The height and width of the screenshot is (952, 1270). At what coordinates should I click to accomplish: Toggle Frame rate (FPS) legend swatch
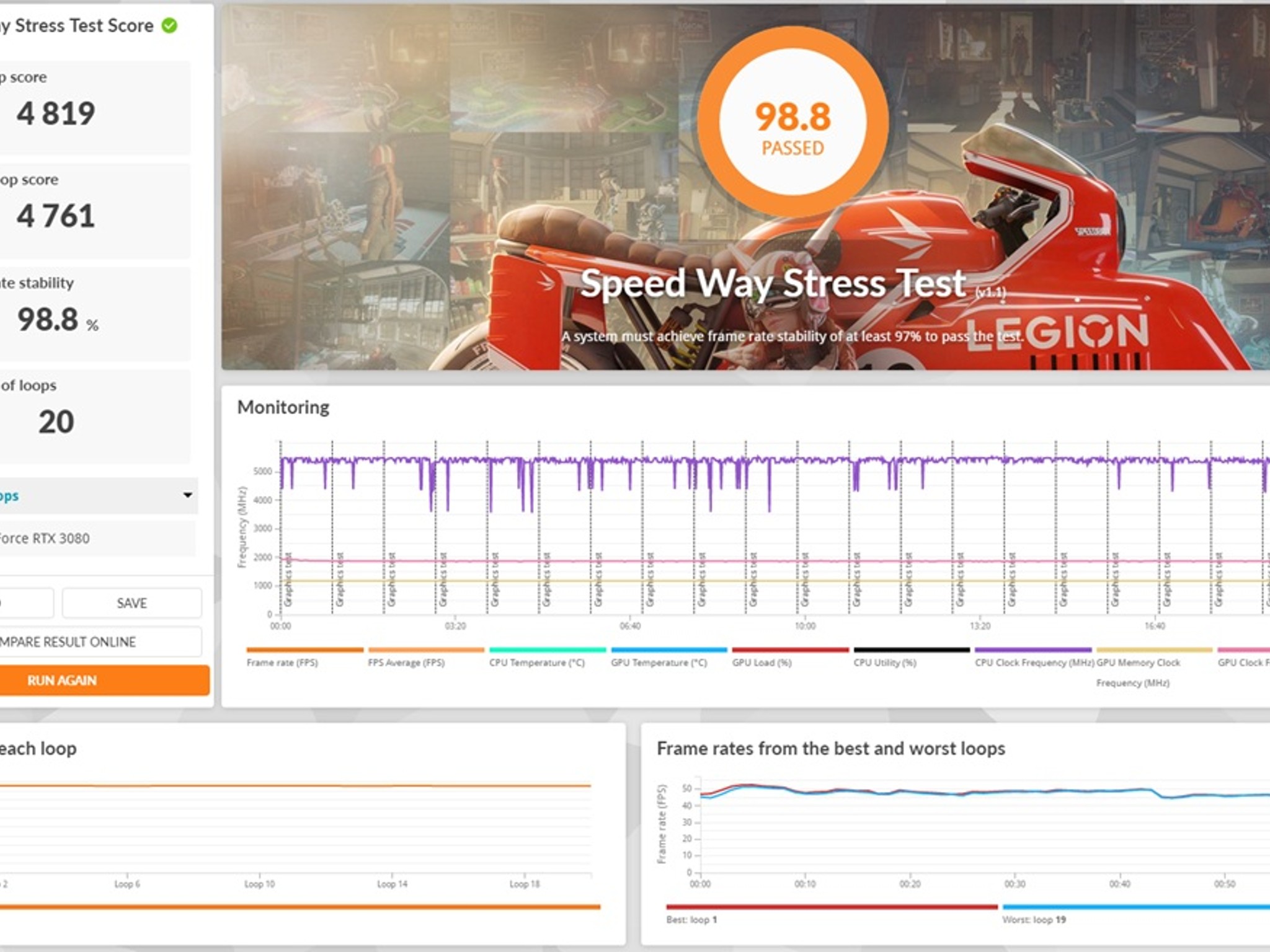pos(304,650)
